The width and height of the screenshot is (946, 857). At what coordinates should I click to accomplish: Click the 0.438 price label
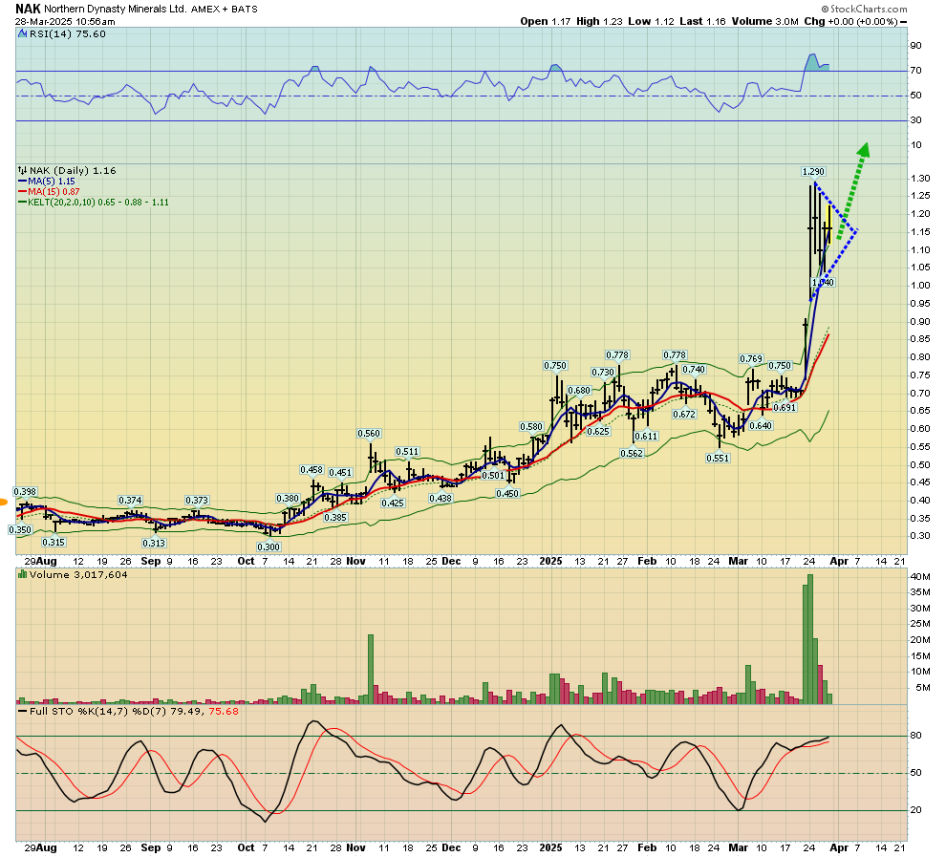440,499
